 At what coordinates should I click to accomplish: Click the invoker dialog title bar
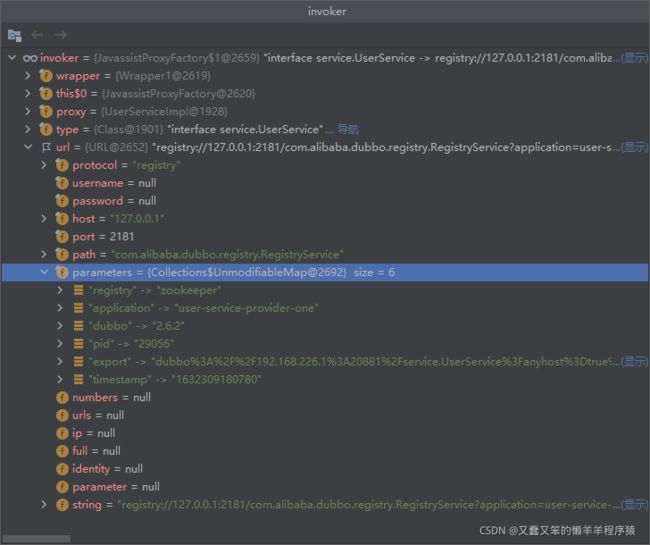325,11
